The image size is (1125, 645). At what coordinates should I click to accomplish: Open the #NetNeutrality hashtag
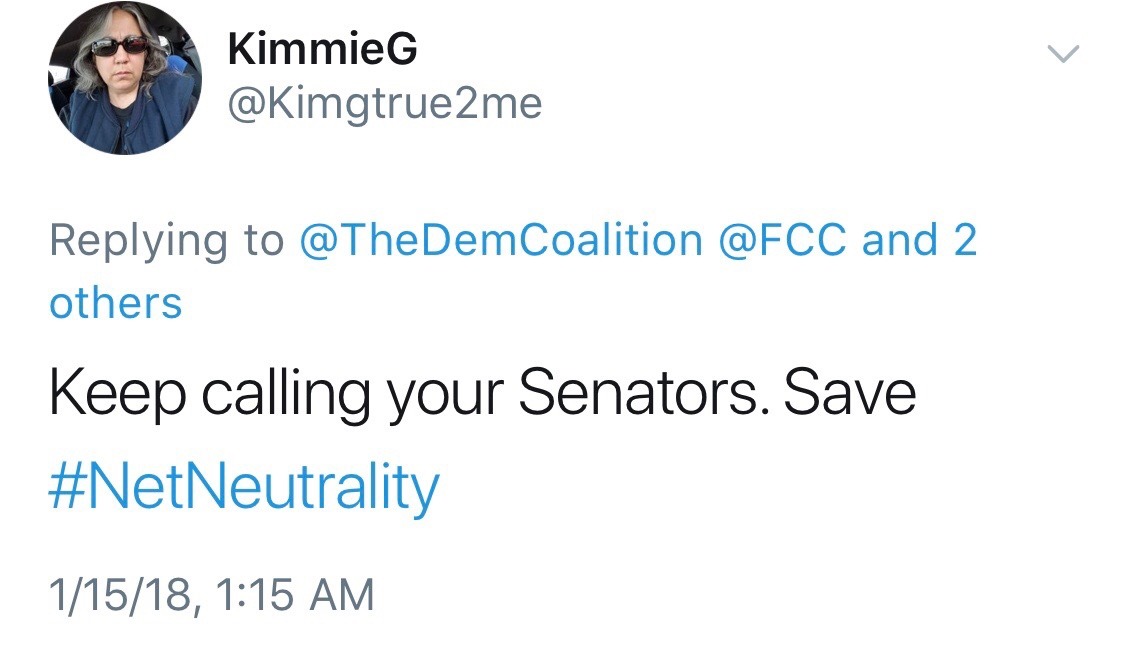244,490
